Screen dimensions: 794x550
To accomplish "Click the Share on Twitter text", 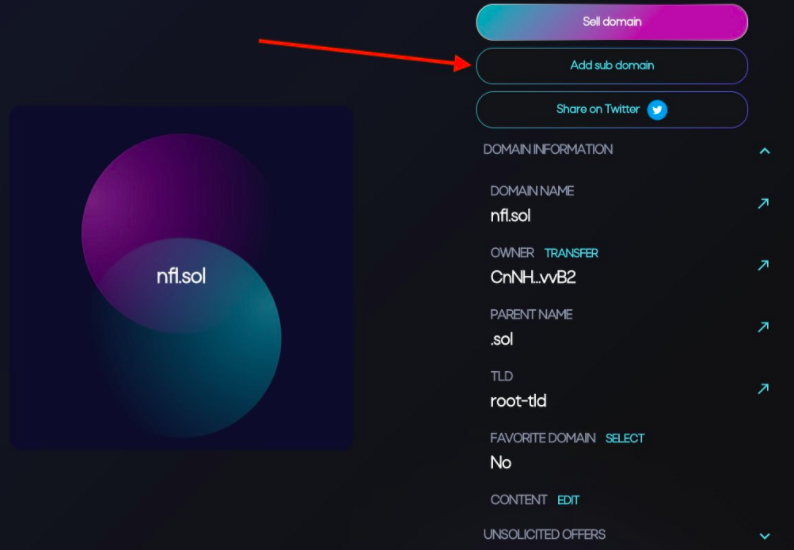I will click(x=598, y=109).
